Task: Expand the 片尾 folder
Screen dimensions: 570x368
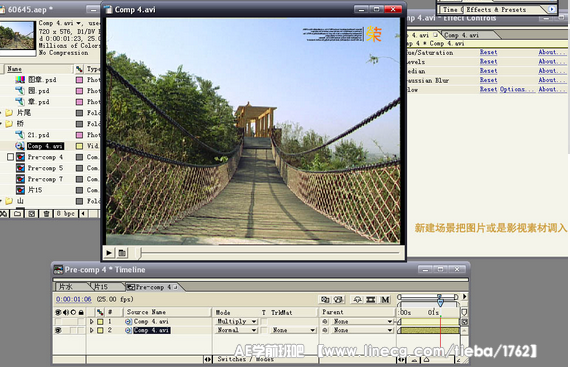Action: (x=1, y=113)
